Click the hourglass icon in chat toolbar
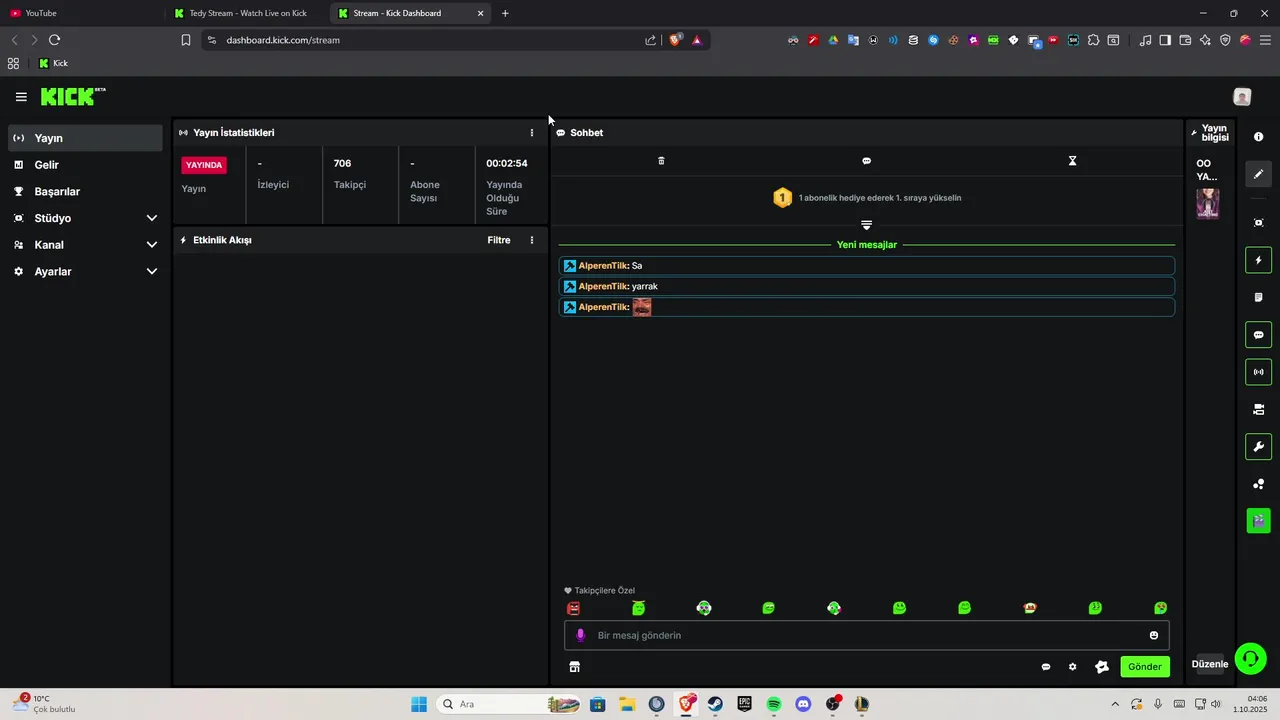 [x=1072, y=161]
